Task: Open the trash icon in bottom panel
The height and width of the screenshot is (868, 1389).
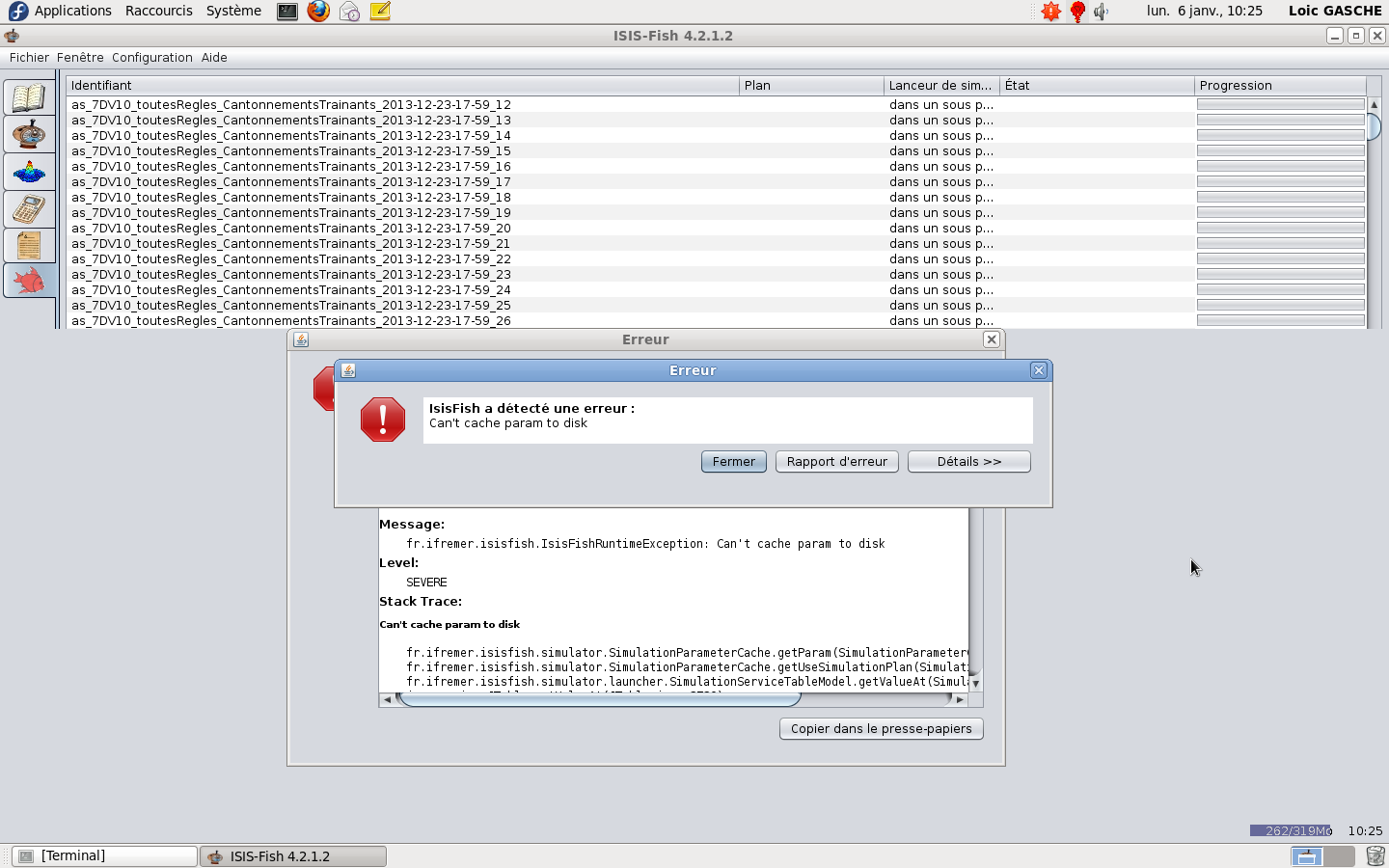Action: tap(1375, 855)
